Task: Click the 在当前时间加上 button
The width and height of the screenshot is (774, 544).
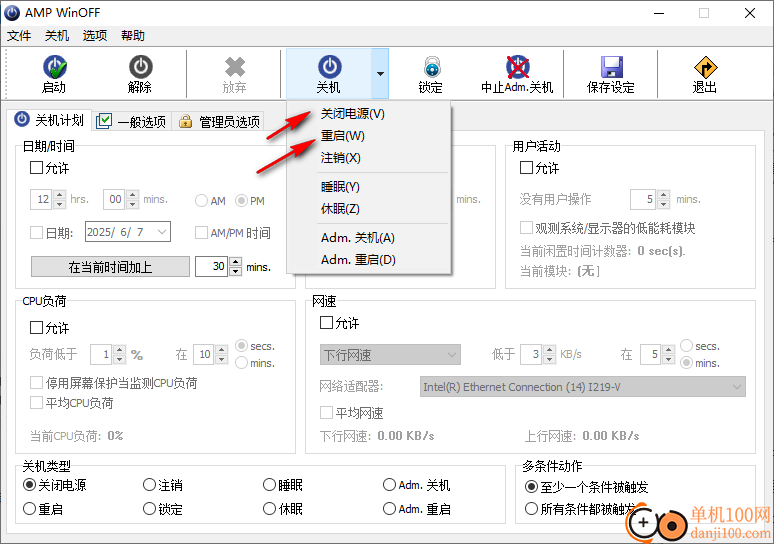Action: click(110, 267)
